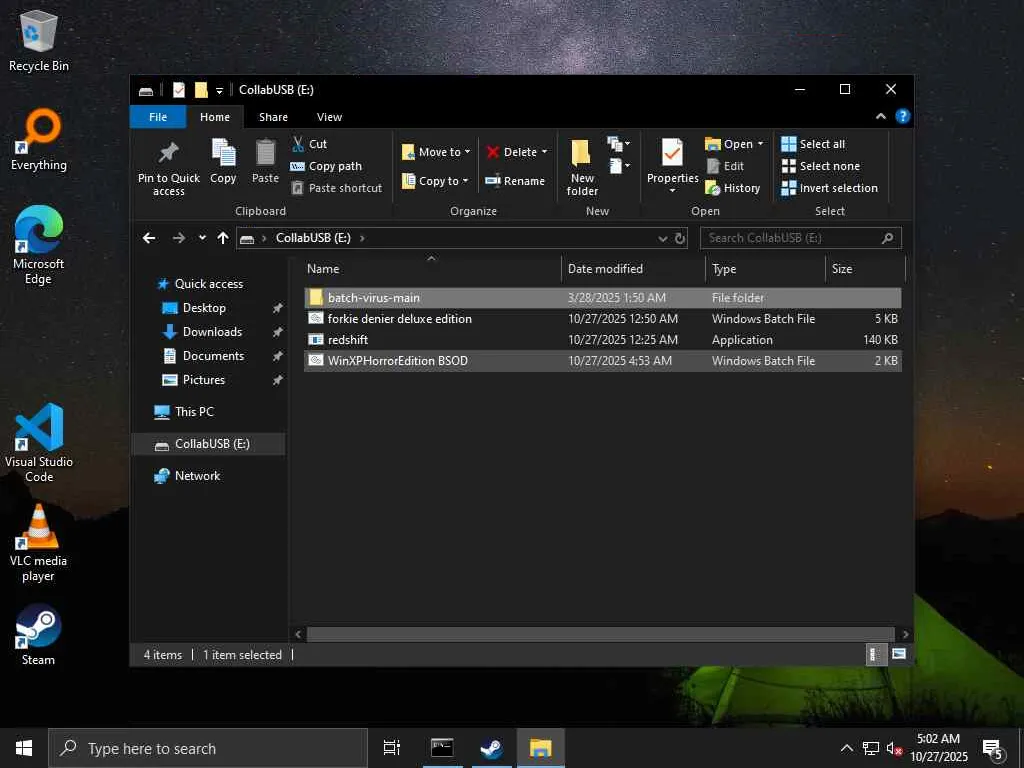Open file History from the ribbon
Screen dimensions: 1024x768
tap(733, 188)
